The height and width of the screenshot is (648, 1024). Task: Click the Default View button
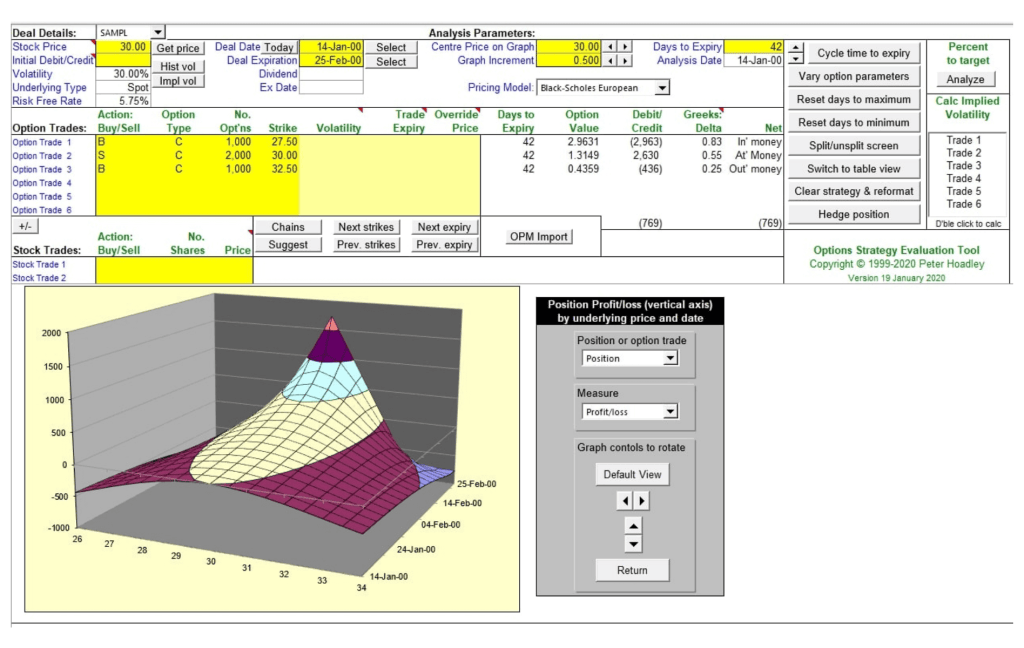pos(632,474)
